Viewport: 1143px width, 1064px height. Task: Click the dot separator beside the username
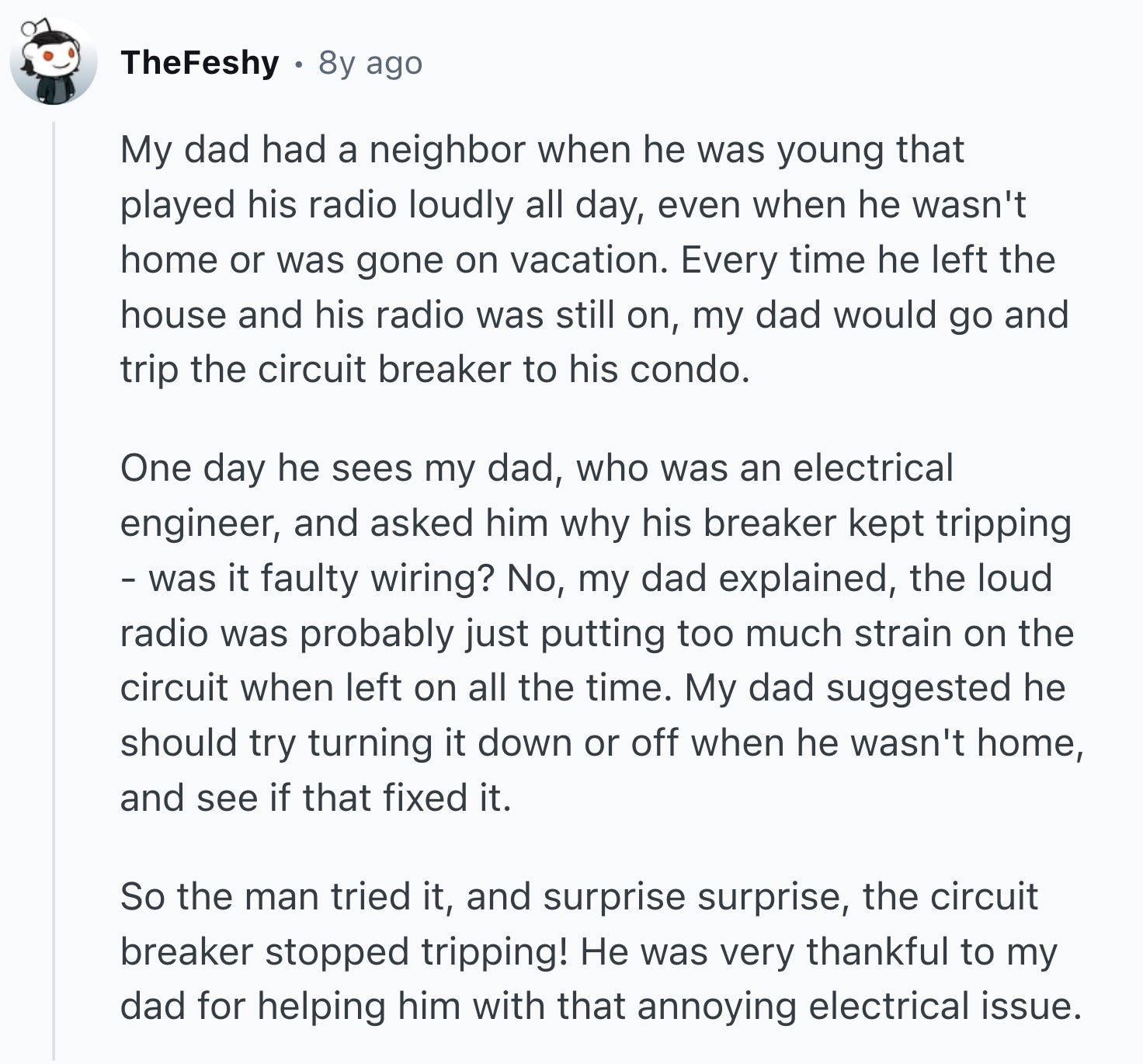[x=298, y=64]
